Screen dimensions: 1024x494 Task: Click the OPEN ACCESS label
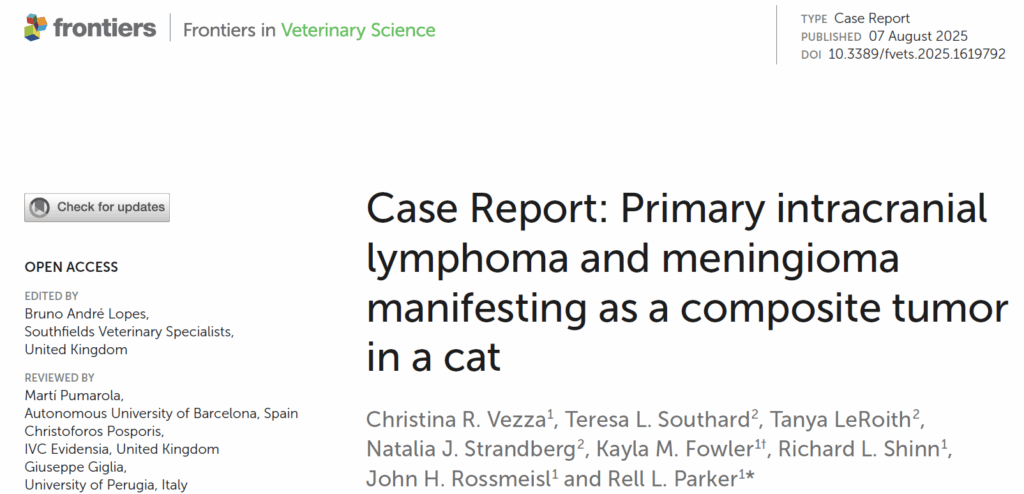[71, 267]
